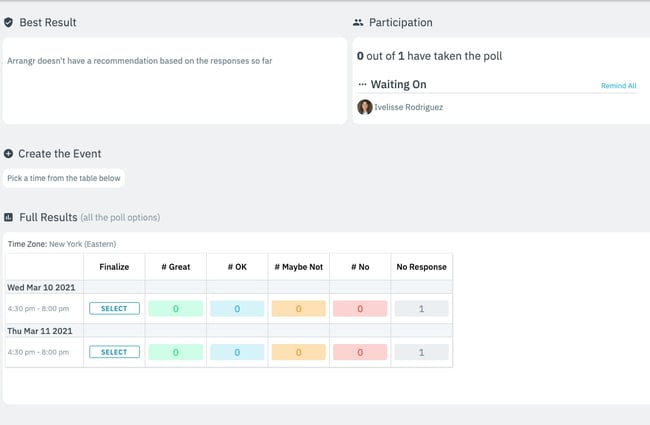Click the Create the Event plus icon
650x425 pixels.
pos(9,154)
